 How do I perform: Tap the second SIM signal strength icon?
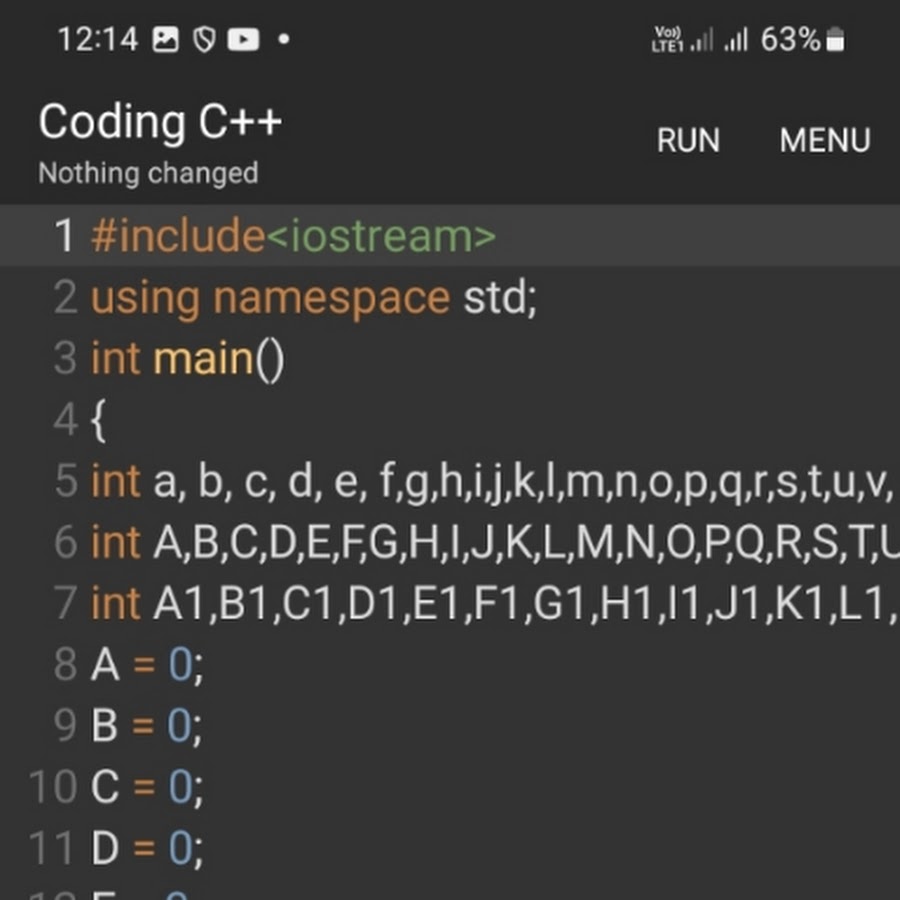click(736, 40)
